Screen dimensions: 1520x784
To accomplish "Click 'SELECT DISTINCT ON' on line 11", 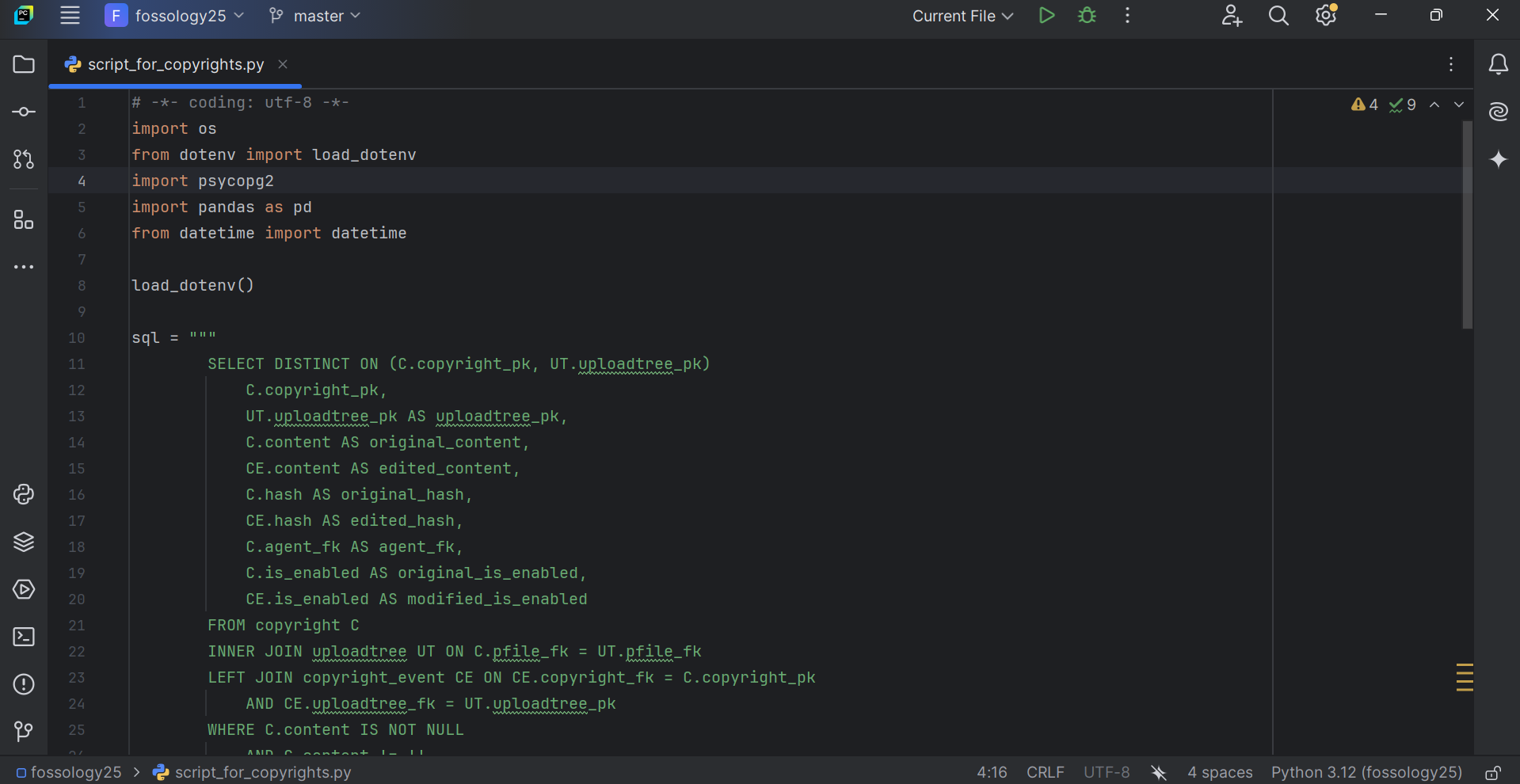I will (x=293, y=364).
